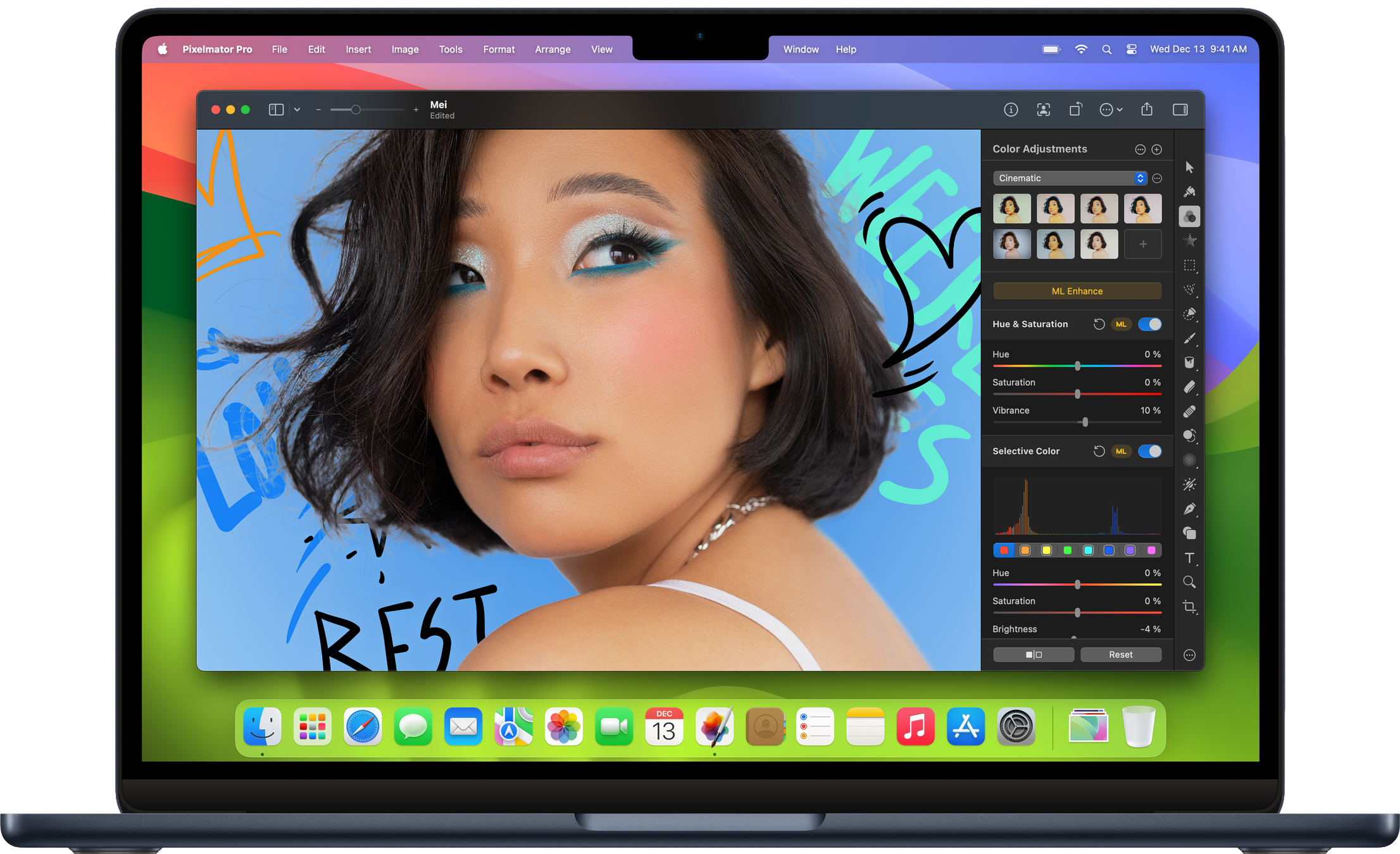Image resolution: width=1400 pixels, height=854 pixels.
Task: Click the Zoom magnifier tool
Action: coord(1189,582)
